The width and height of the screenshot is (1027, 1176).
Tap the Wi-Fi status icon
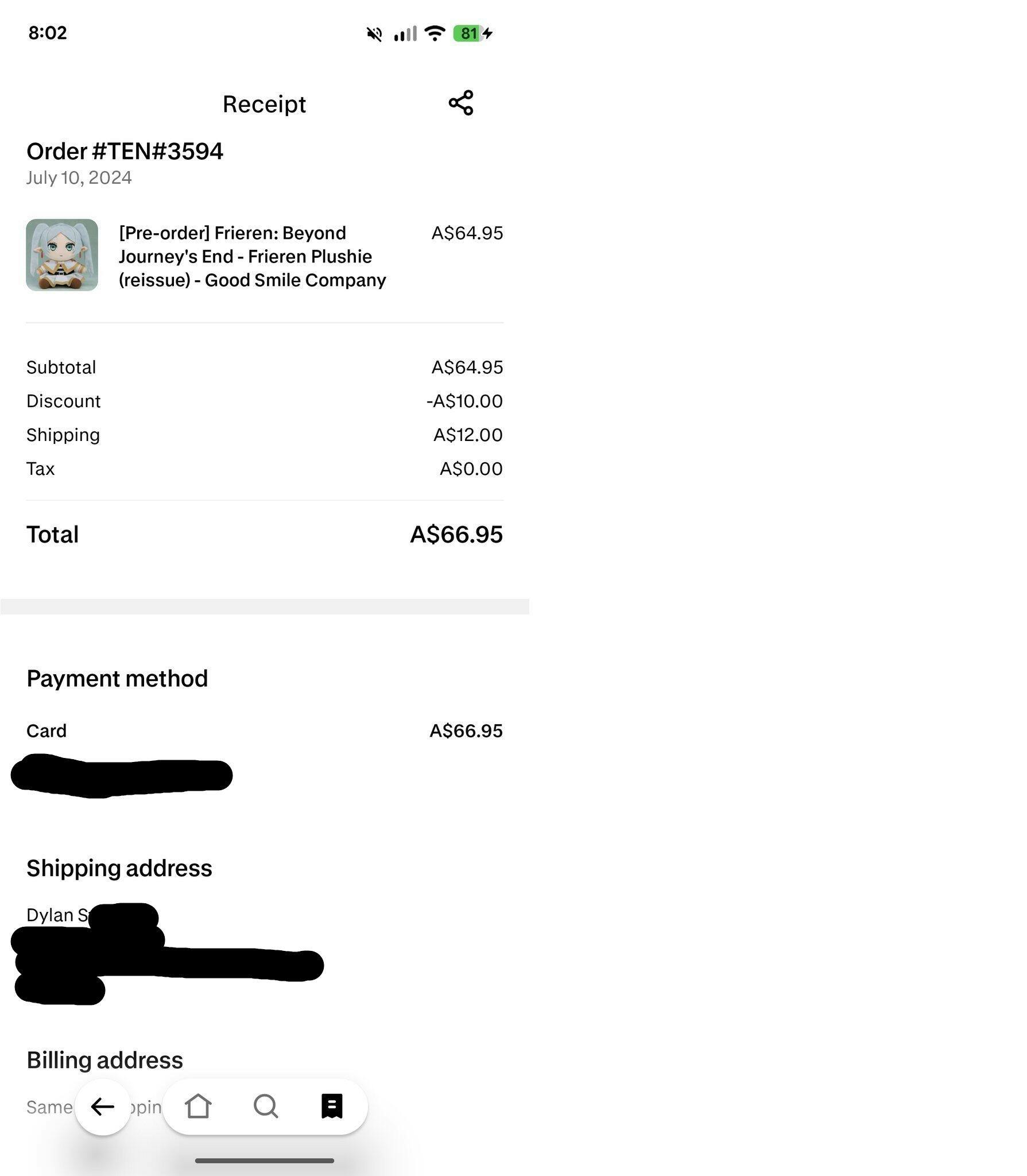435,33
